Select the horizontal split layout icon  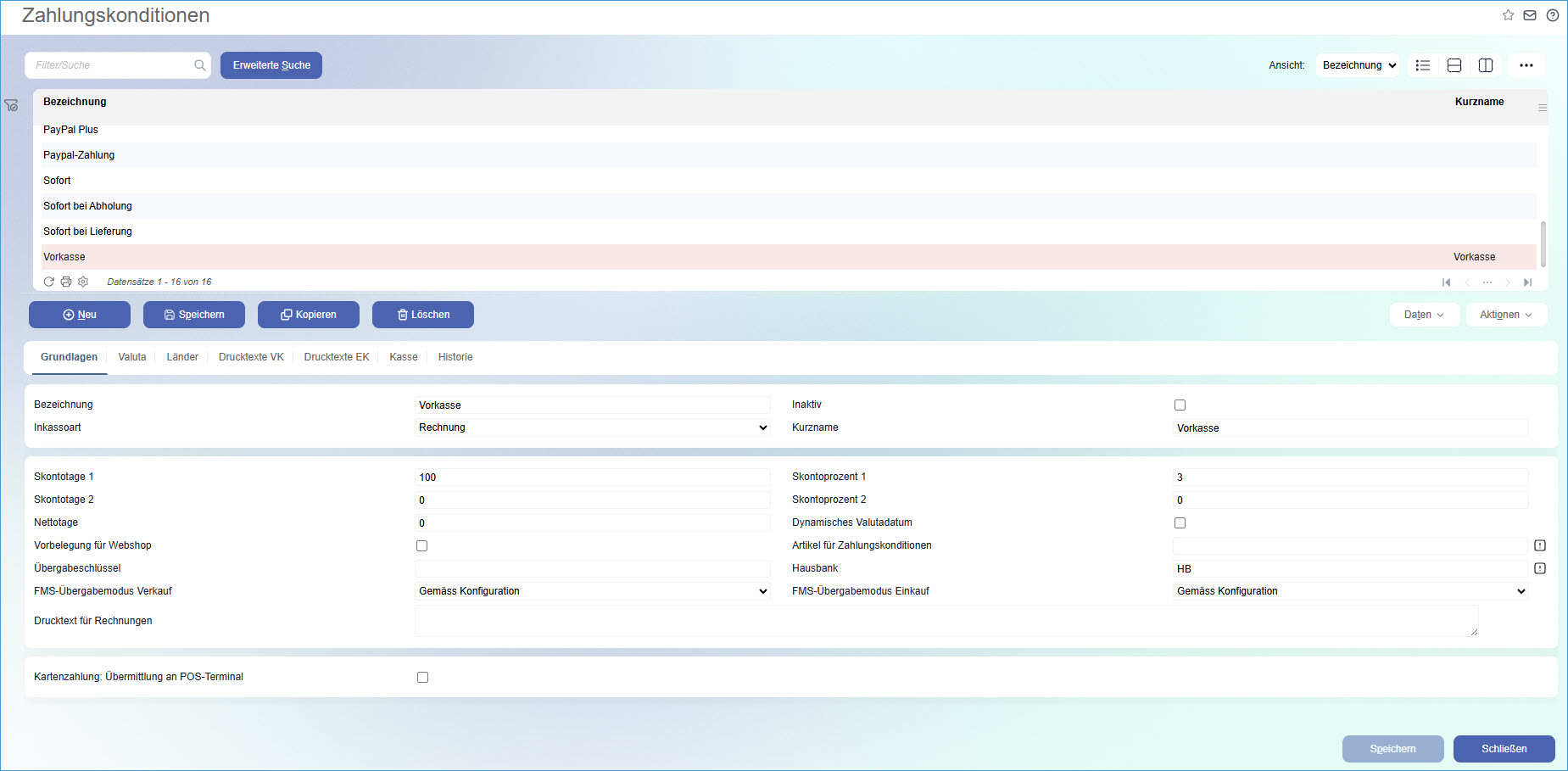pos(1454,65)
